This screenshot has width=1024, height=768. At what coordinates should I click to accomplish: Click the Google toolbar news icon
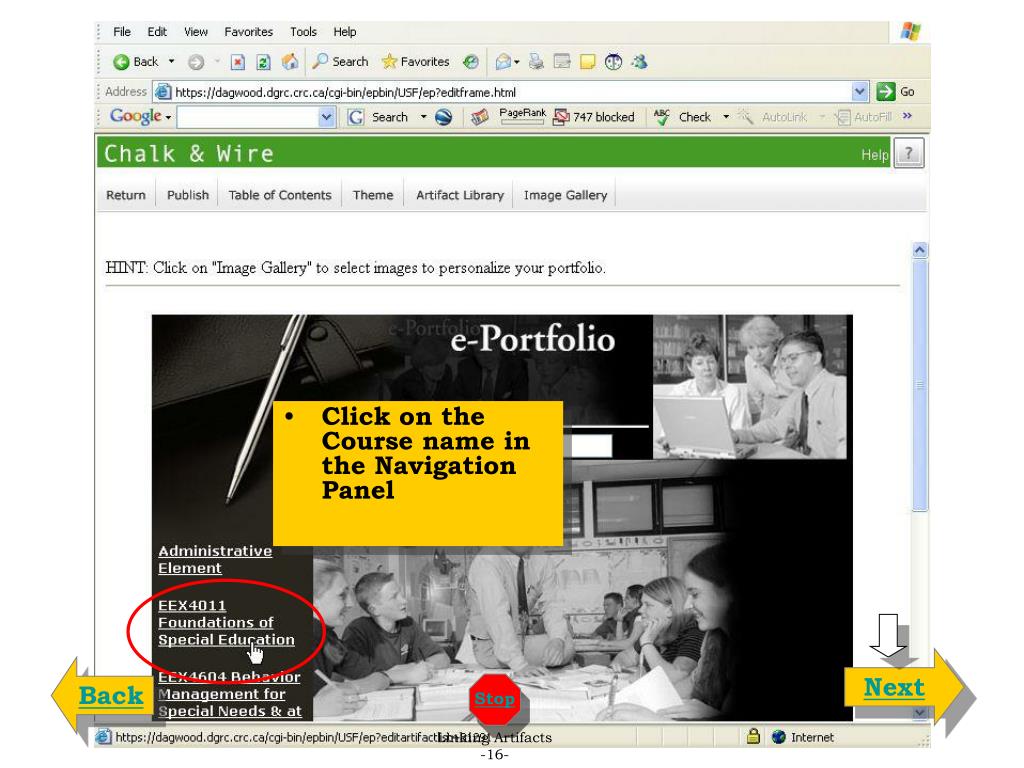click(480, 117)
